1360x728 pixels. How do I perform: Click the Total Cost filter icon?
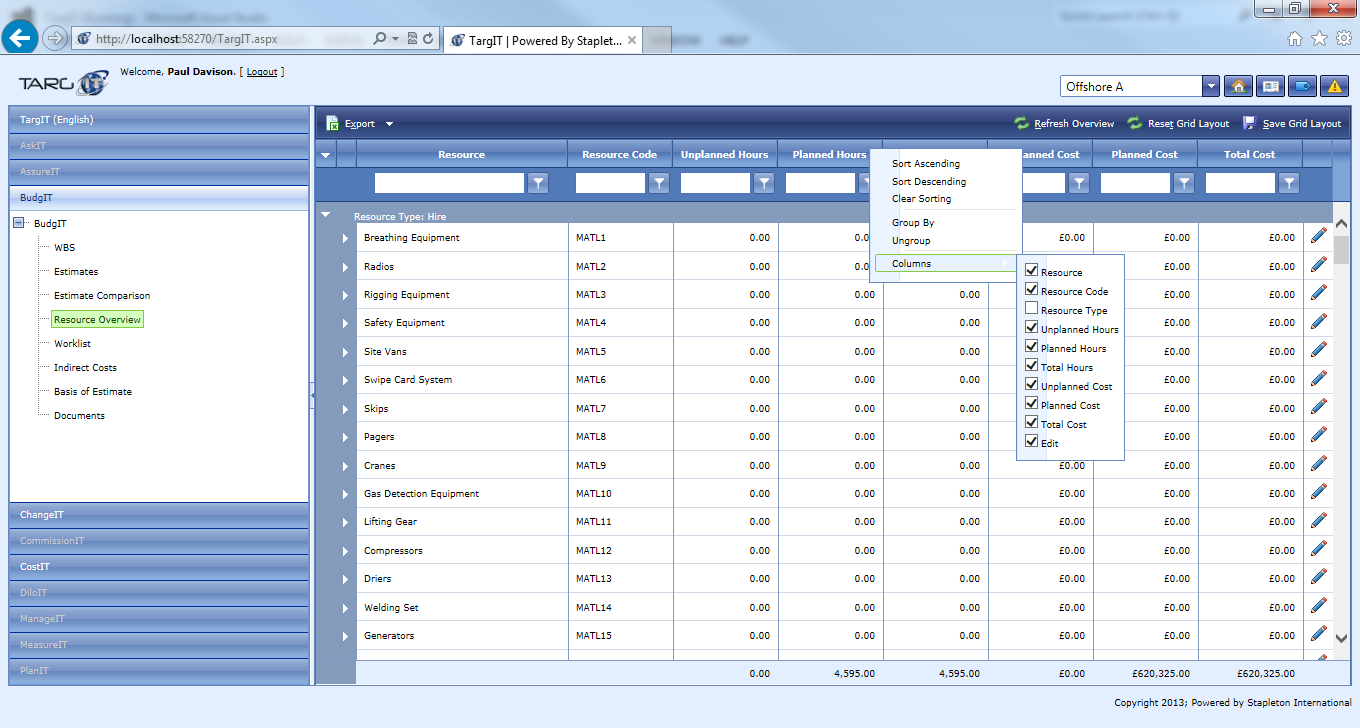click(1289, 183)
